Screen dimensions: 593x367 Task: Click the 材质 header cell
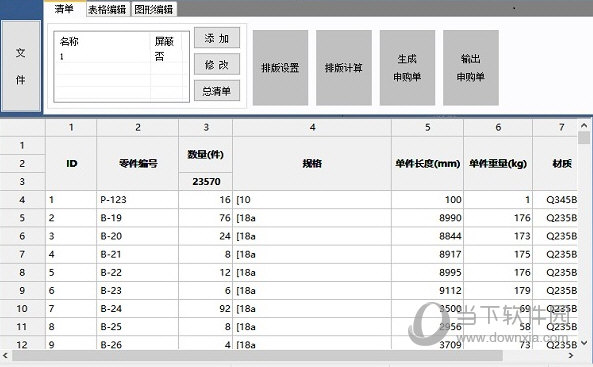click(x=555, y=163)
